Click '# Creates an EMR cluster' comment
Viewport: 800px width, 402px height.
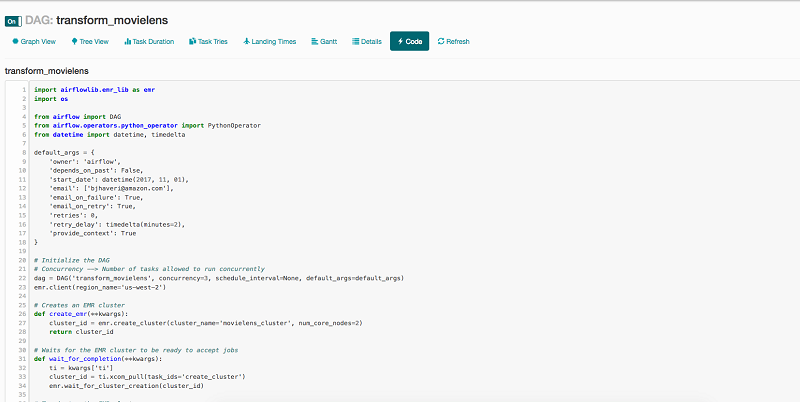coord(79,306)
